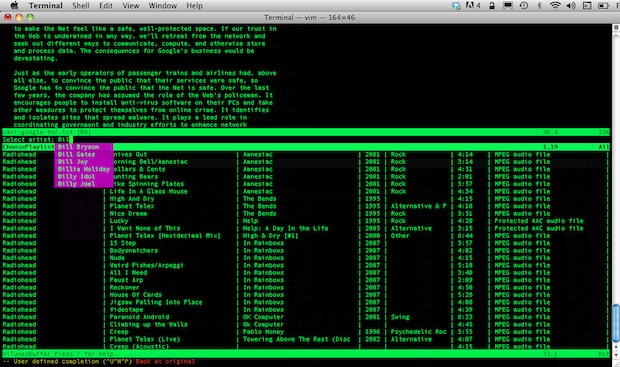Click Planet Telex [Hexidecimal Mix] track

tap(165, 236)
